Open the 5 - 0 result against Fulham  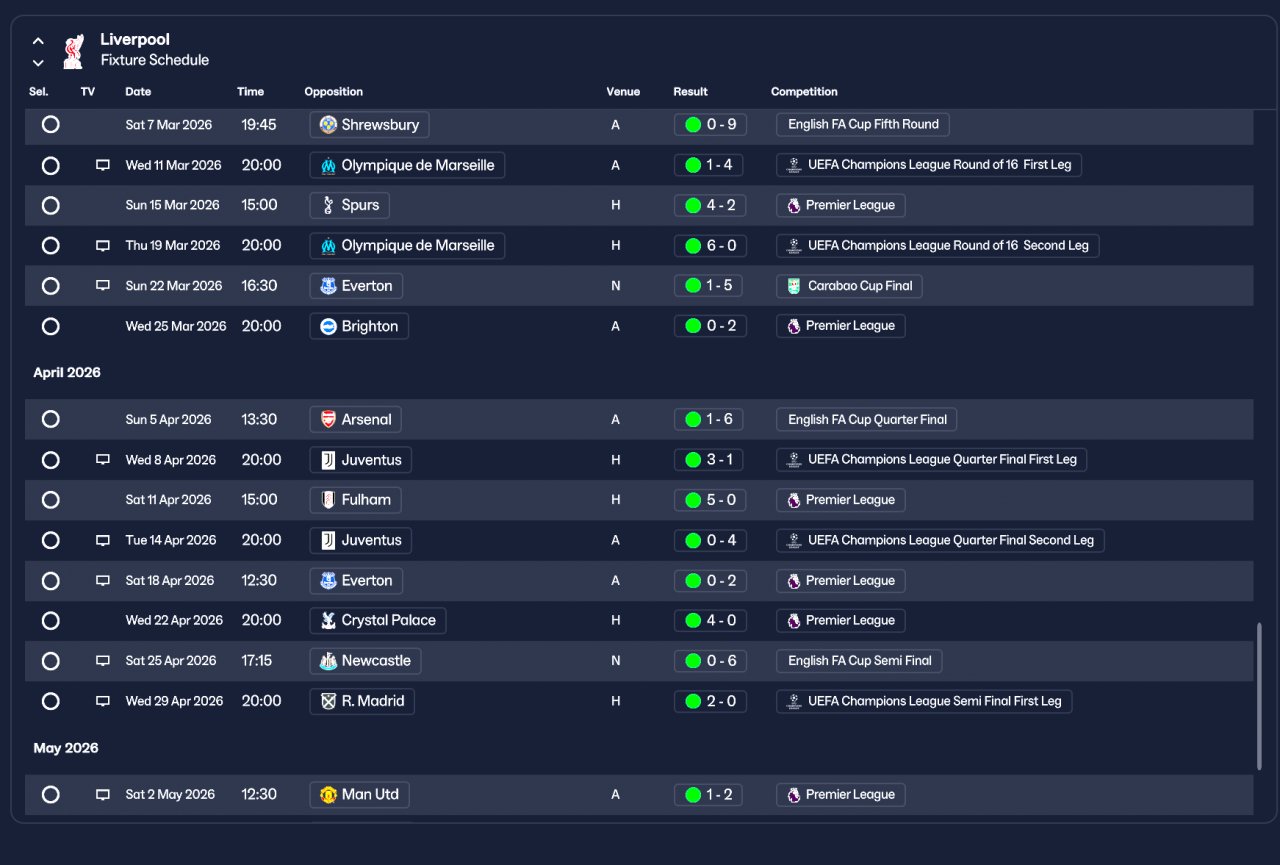710,500
